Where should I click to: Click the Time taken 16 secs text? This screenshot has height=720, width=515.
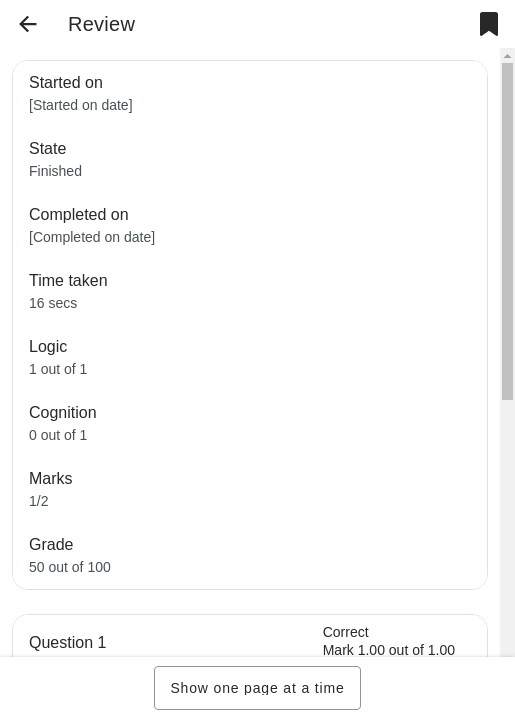coord(53,303)
